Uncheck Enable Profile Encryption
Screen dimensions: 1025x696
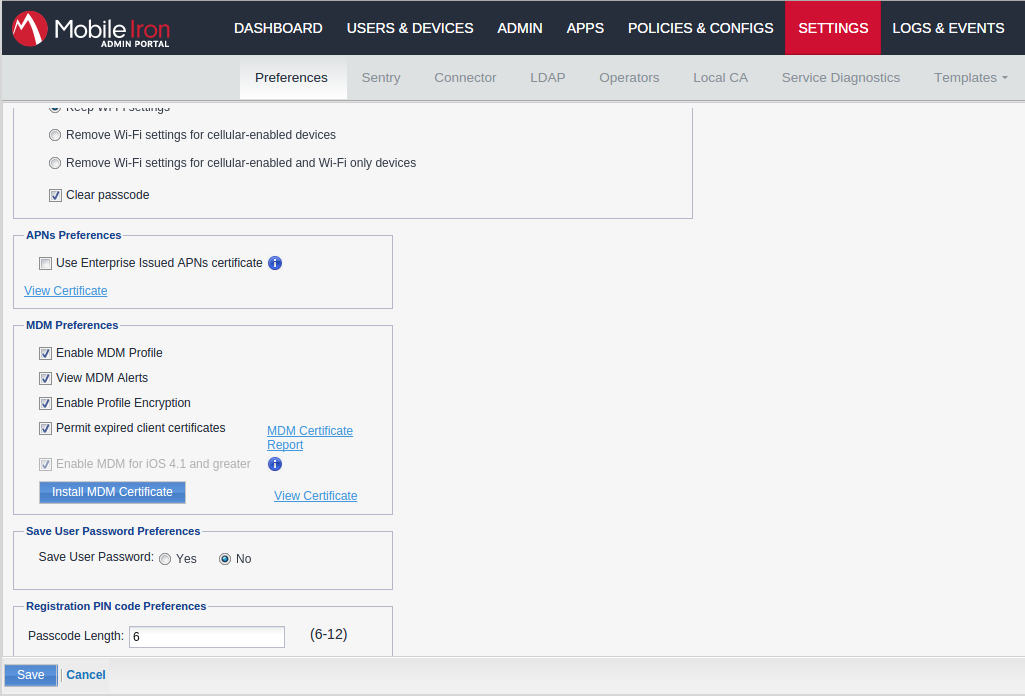point(45,403)
